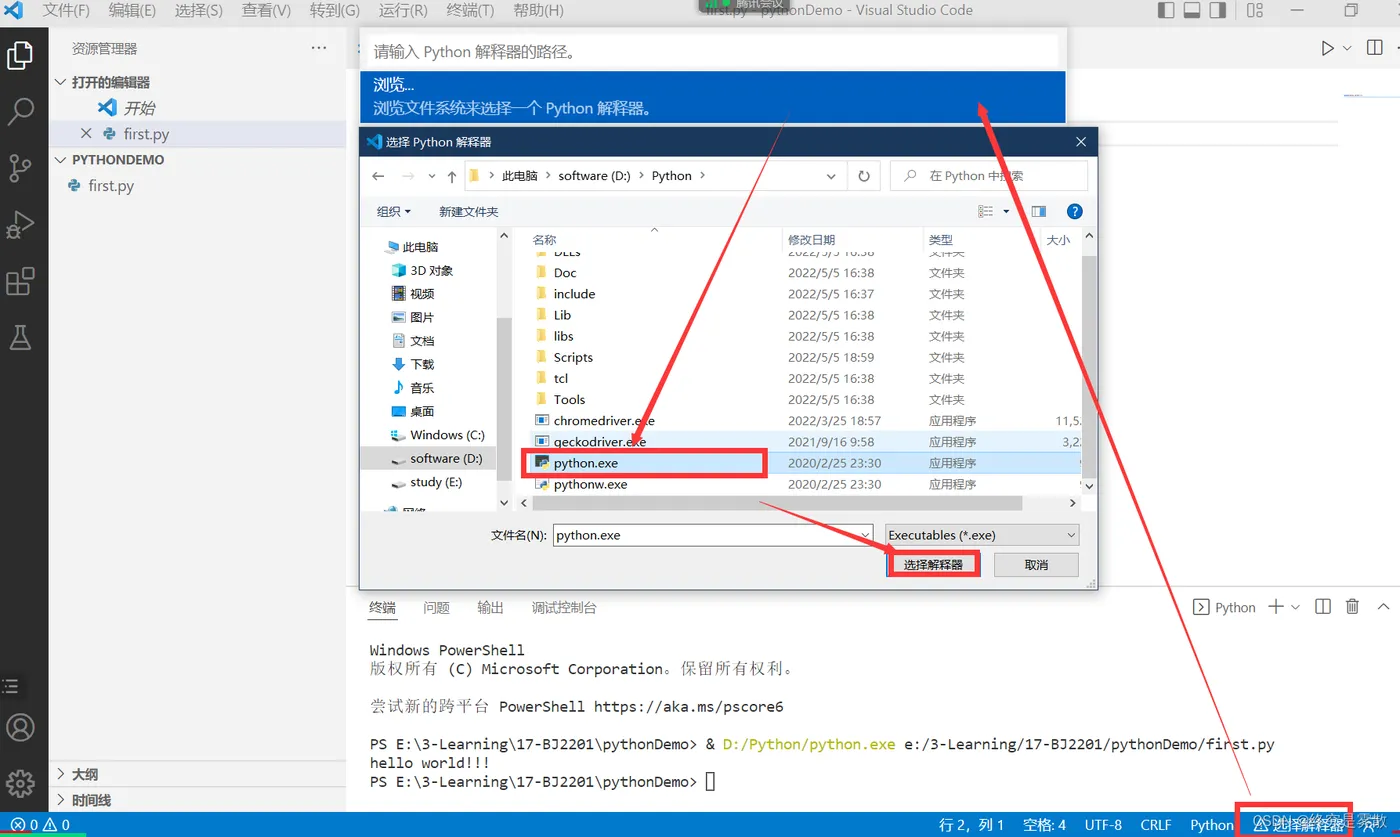Click Back arrow in file dialog
The image size is (1400, 837).
point(378,176)
